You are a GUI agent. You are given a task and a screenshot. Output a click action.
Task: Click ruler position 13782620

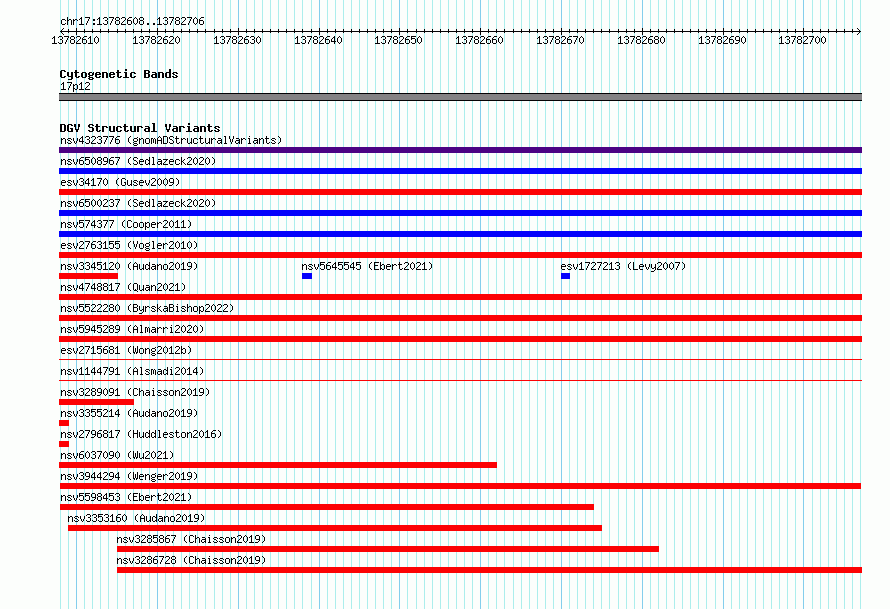pyautogui.click(x=157, y=40)
